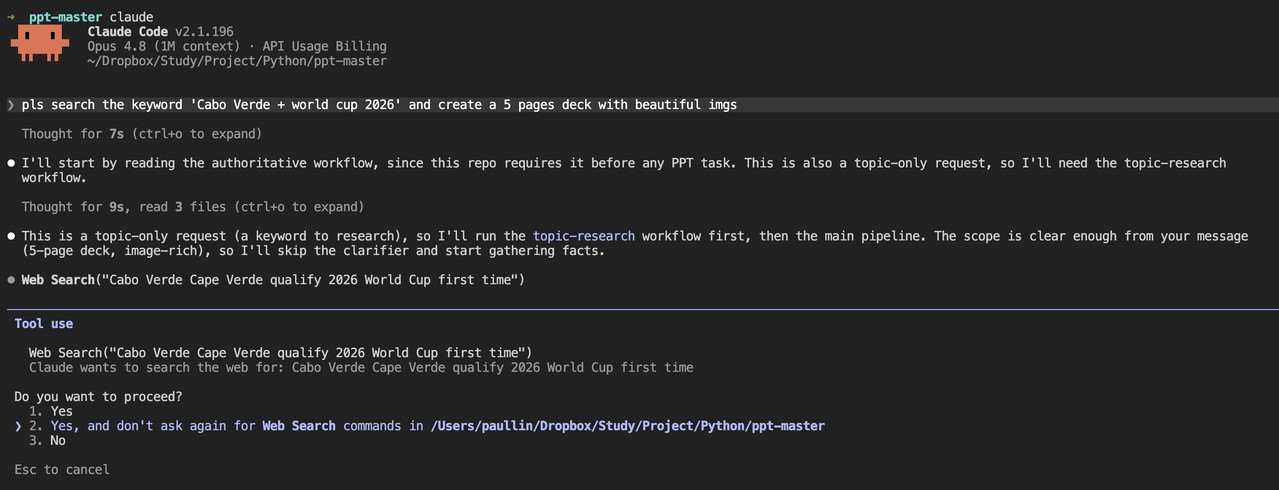This screenshot has height=490, width=1279.
Task: Click the ppt-master project path in option 2
Action: (628, 426)
